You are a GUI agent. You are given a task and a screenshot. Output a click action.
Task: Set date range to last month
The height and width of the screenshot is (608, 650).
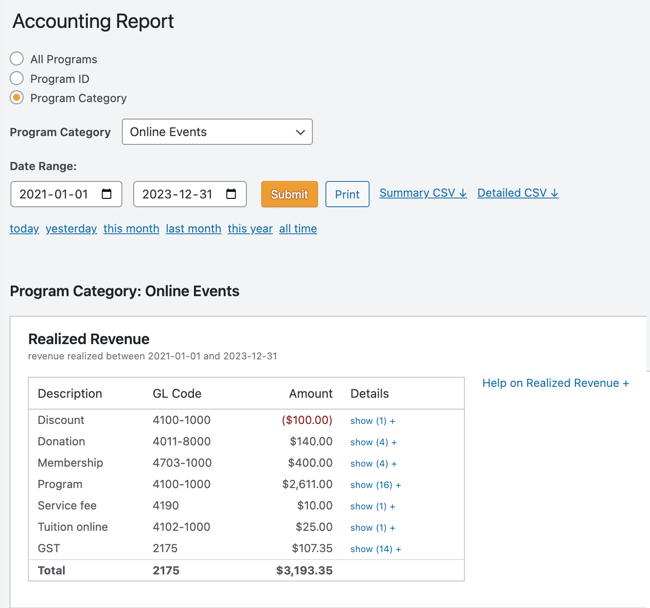pyautogui.click(x=193, y=229)
